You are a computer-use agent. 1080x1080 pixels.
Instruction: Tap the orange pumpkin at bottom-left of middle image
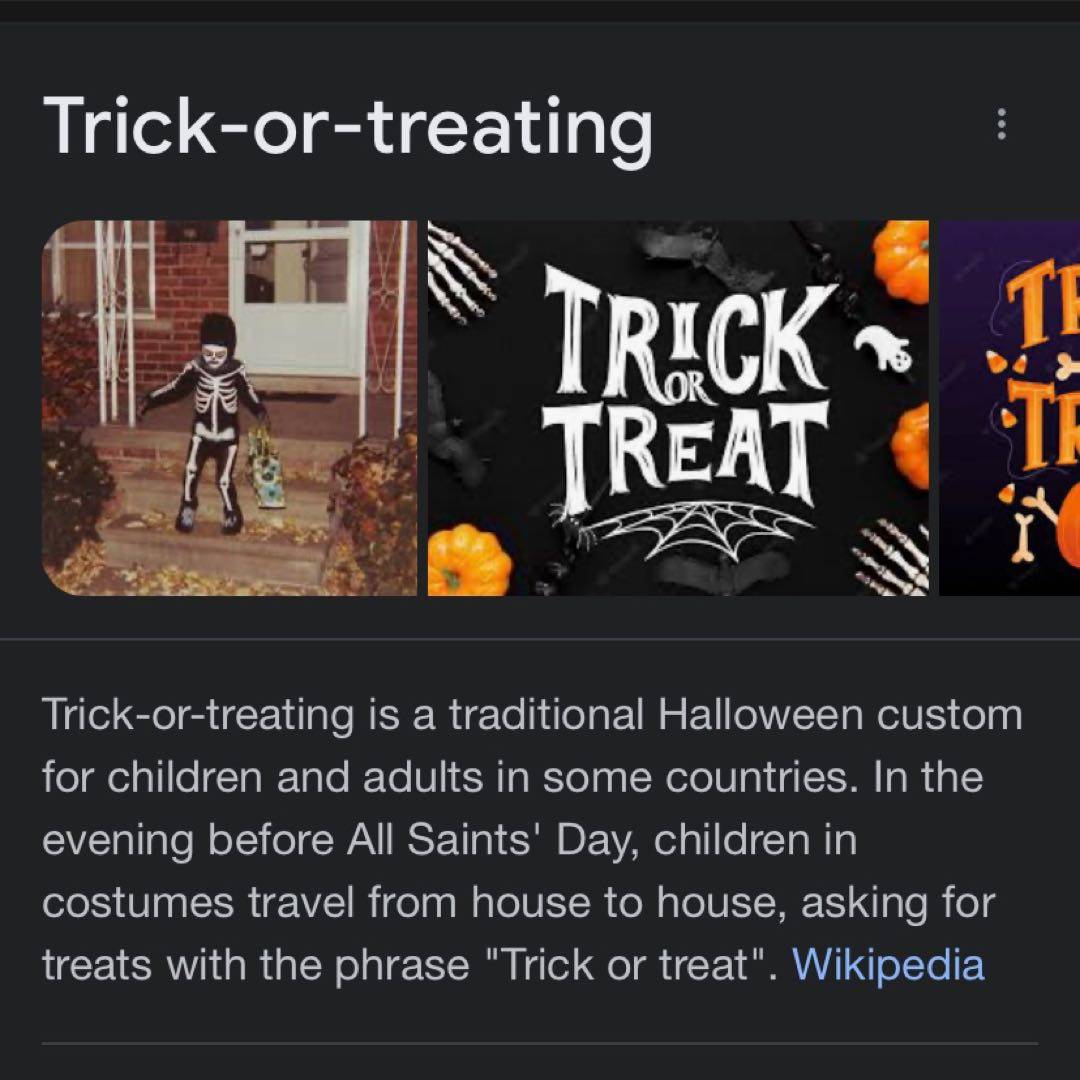point(468,560)
